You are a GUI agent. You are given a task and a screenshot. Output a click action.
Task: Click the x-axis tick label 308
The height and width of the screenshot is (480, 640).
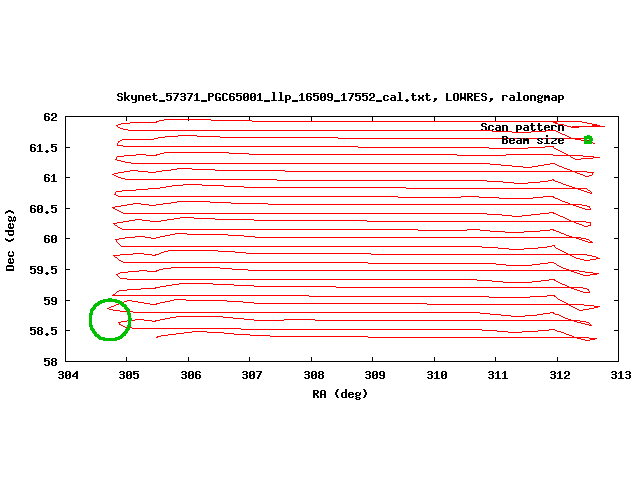tap(313, 375)
